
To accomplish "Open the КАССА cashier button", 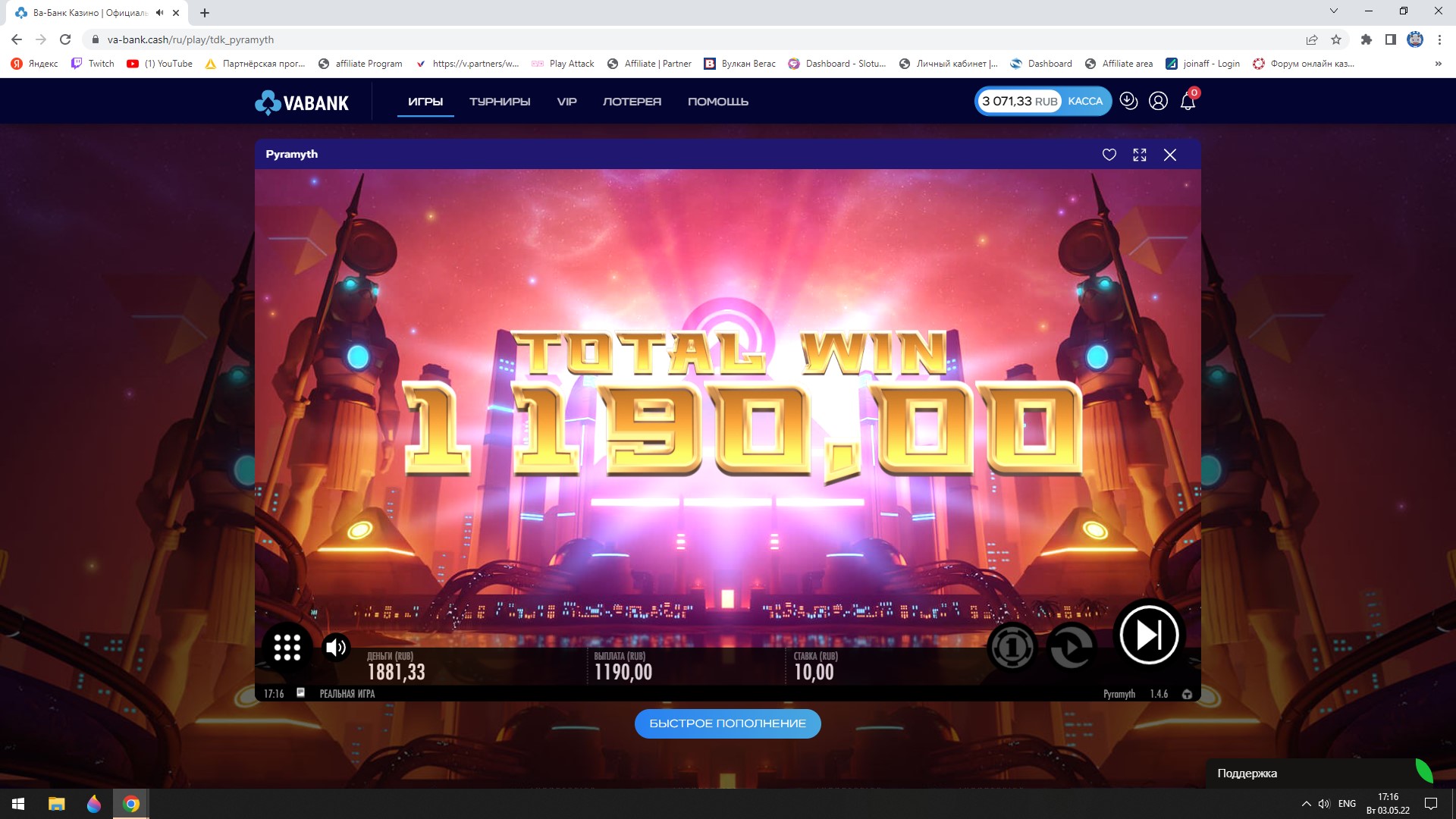I will point(1085,101).
